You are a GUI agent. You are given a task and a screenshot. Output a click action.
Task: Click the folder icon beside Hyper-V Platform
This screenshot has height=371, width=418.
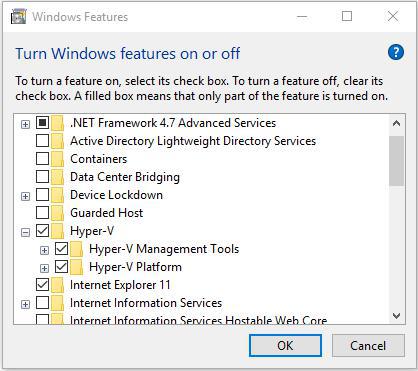[77, 267]
